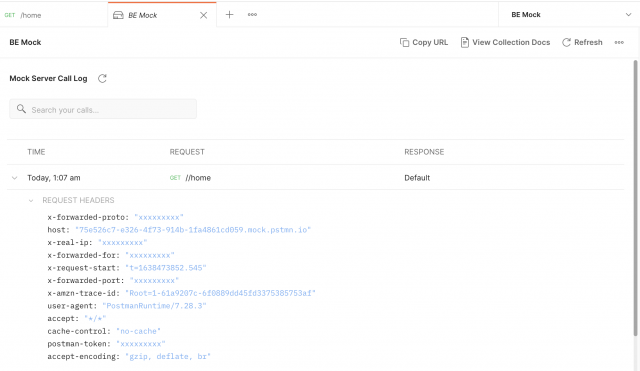
Task: Click the Refresh button in header
Action: click(582, 42)
